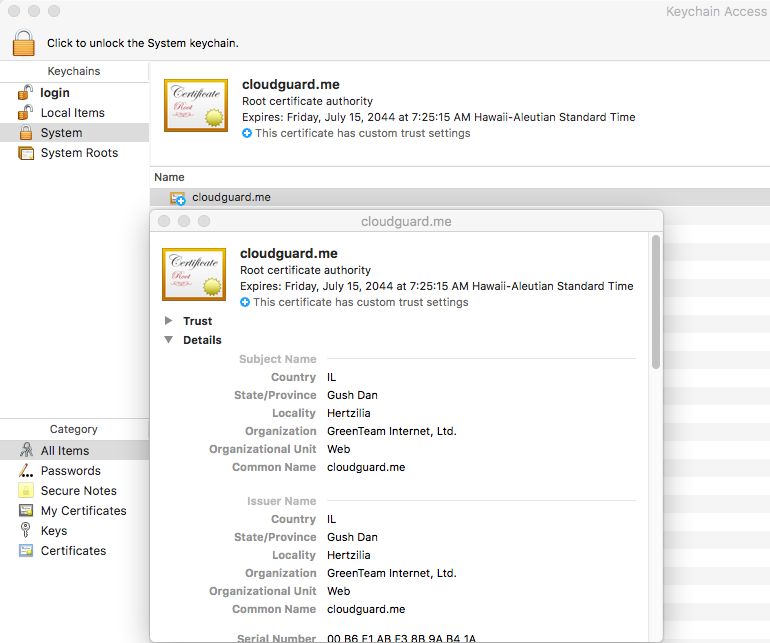Click the root certificate image in main window
Viewport: 770px width, 643px height.
(x=196, y=105)
